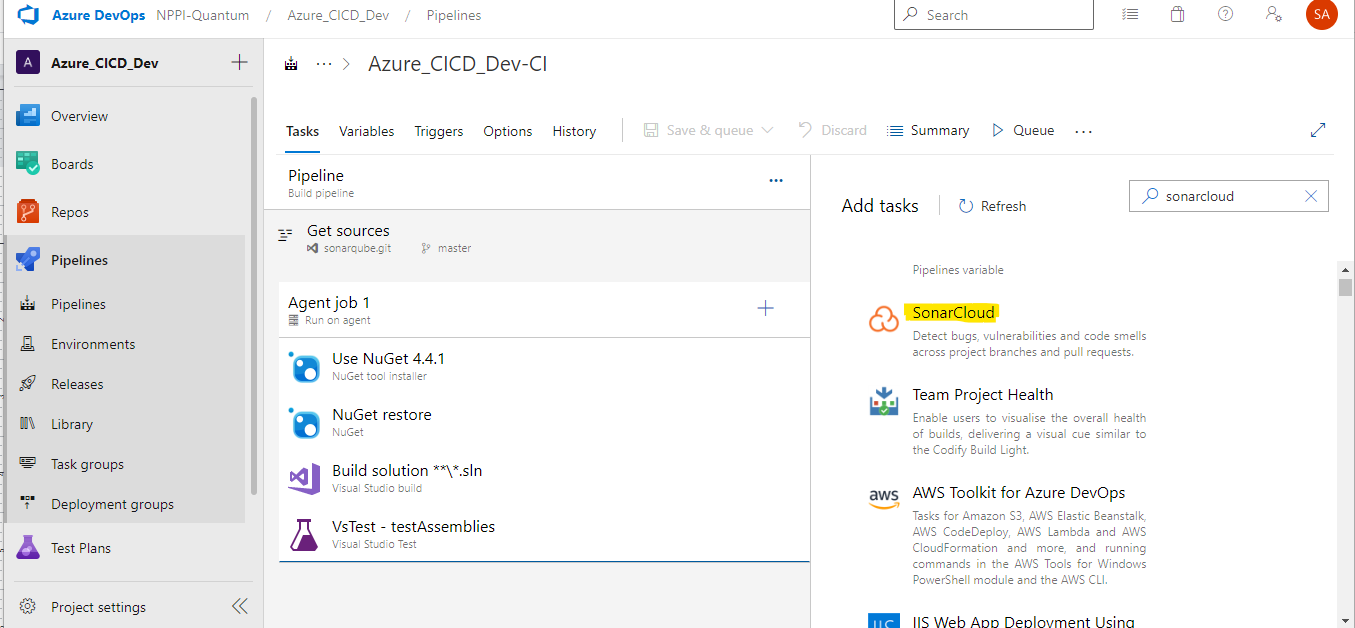Image resolution: width=1355 pixels, height=628 pixels.
Task: Click the Task groups icon
Action: (x=28, y=464)
